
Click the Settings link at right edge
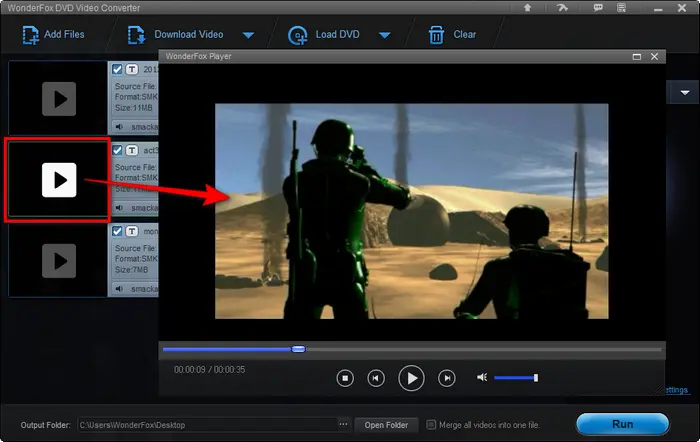[676, 390]
